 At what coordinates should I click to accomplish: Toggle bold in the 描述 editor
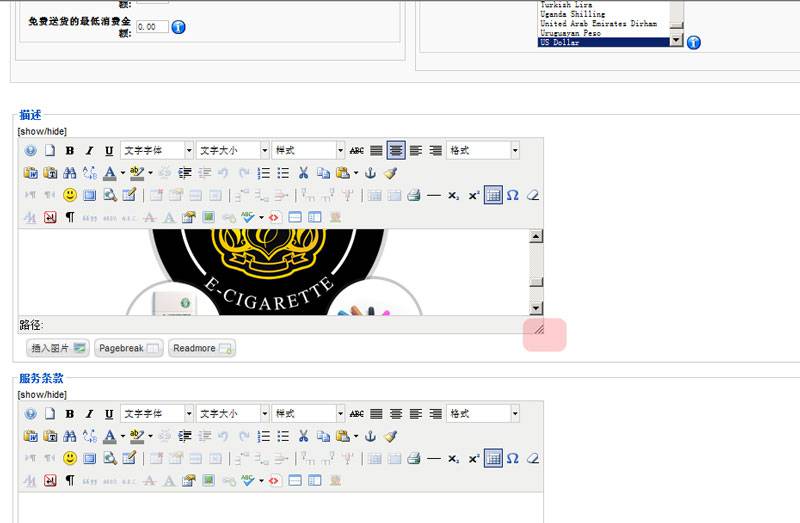coord(70,150)
